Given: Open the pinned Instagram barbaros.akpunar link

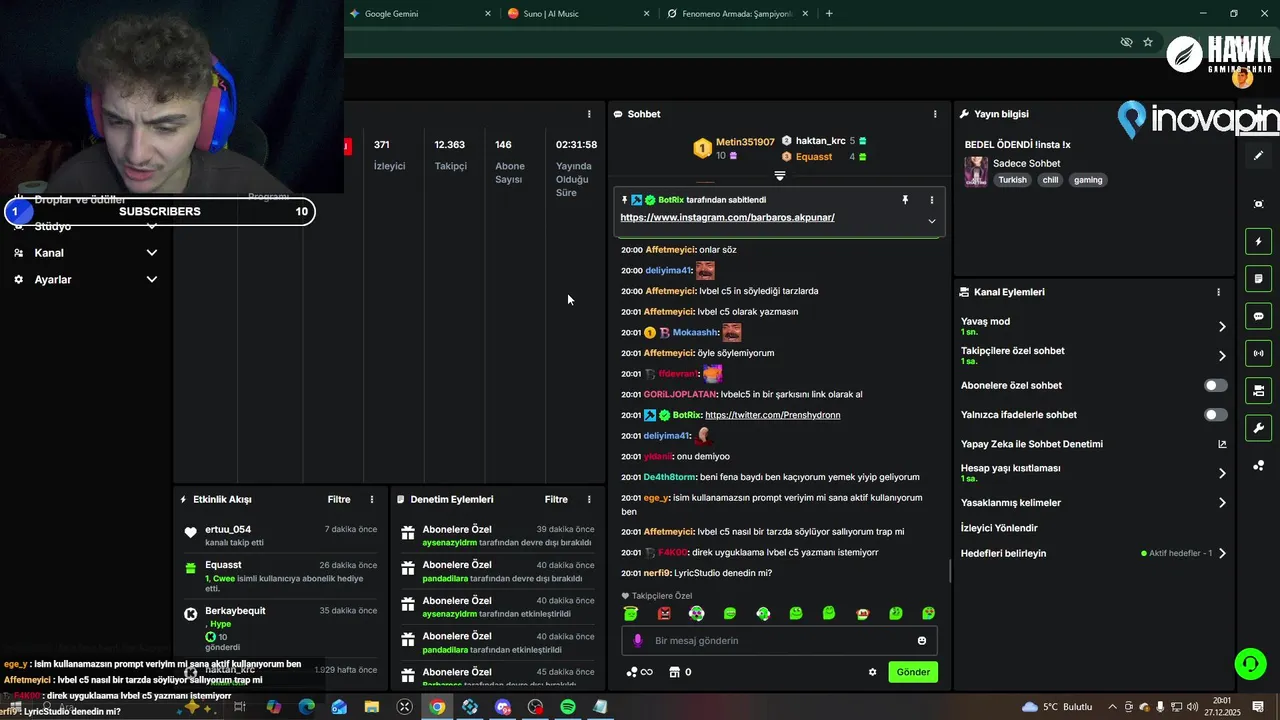Looking at the screenshot, I should (x=727, y=217).
